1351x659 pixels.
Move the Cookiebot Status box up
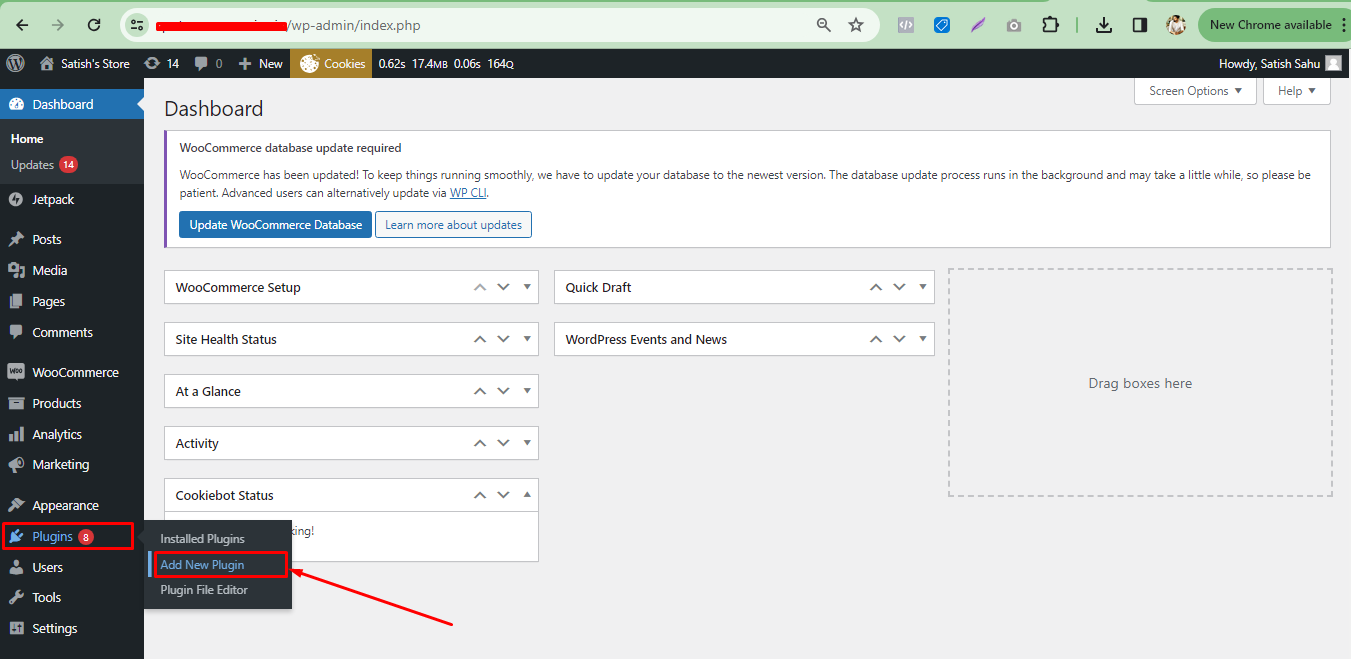(480, 495)
